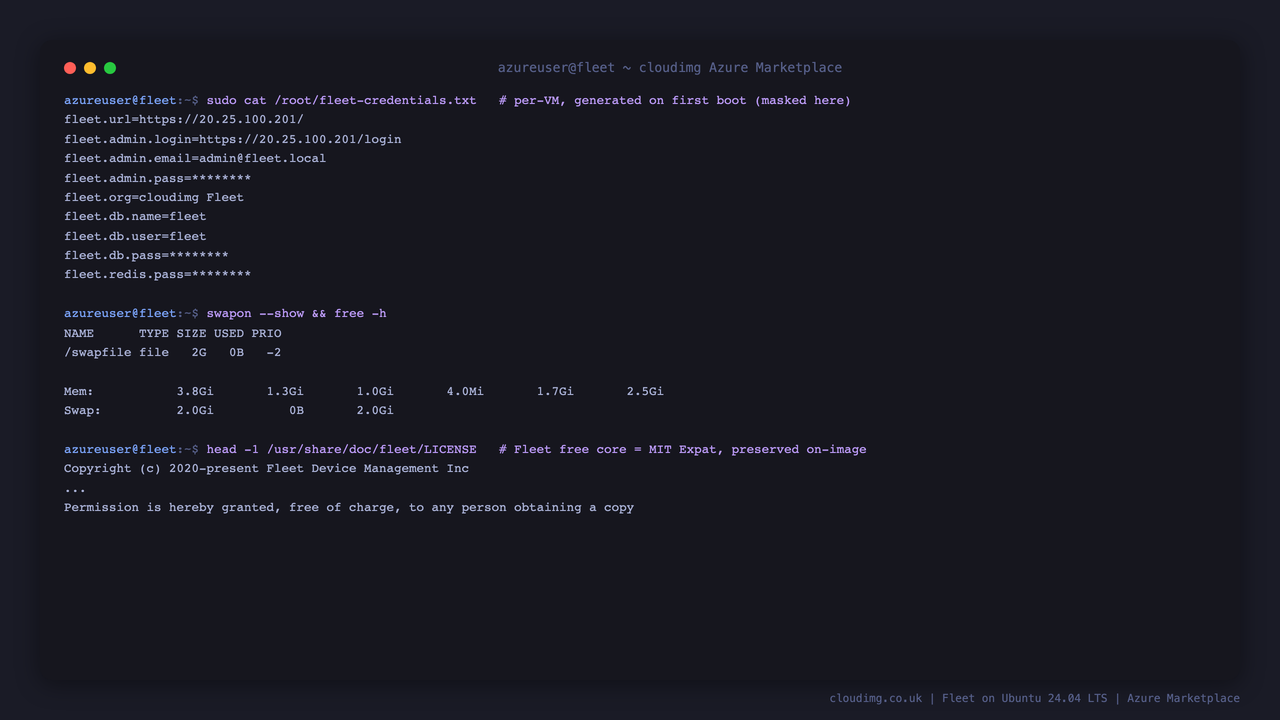The image size is (1280, 720).
Task: Click the 'fleet.admin.login=https://20.25.100.201/login' line
Action: [x=233, y=139]
